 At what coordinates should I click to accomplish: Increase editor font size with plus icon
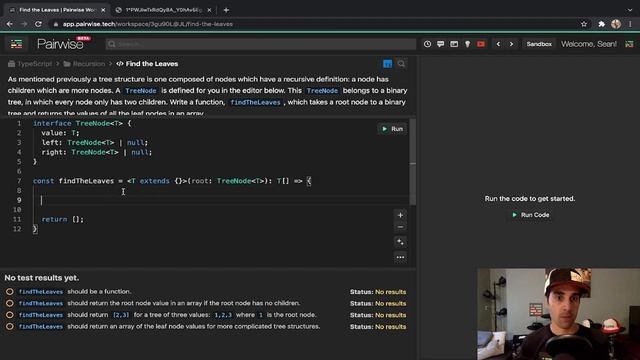click(400, 215)
